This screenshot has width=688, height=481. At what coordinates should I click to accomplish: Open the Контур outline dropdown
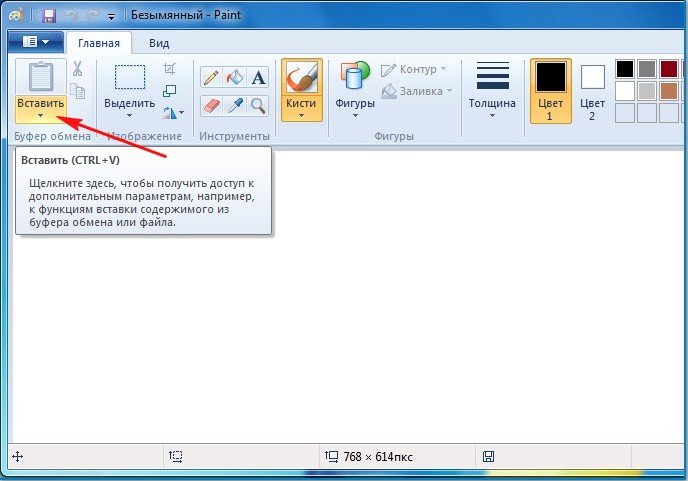413,69
